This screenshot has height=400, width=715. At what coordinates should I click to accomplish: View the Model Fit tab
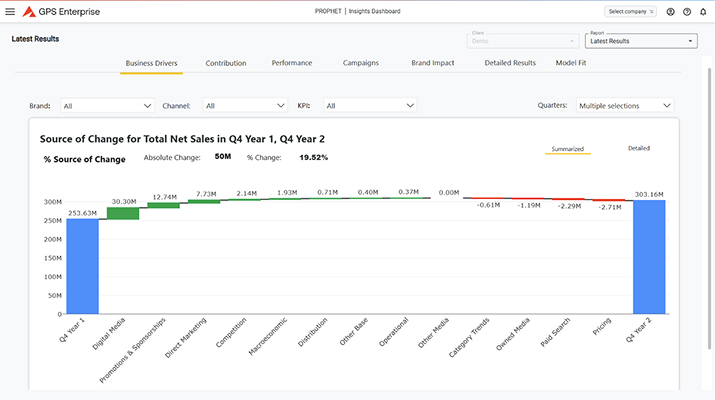(573, 63)
